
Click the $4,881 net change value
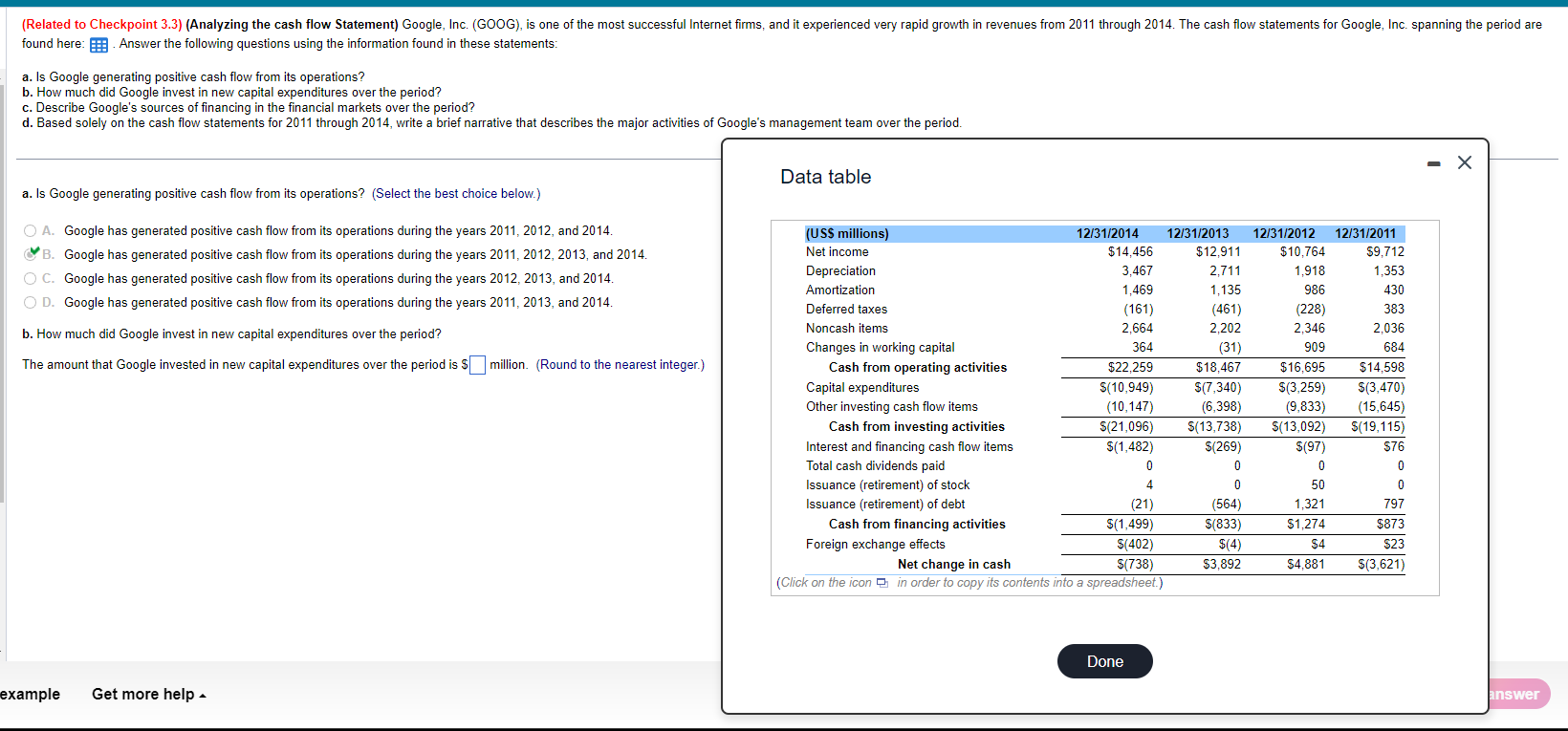[x=1306, y=565]
